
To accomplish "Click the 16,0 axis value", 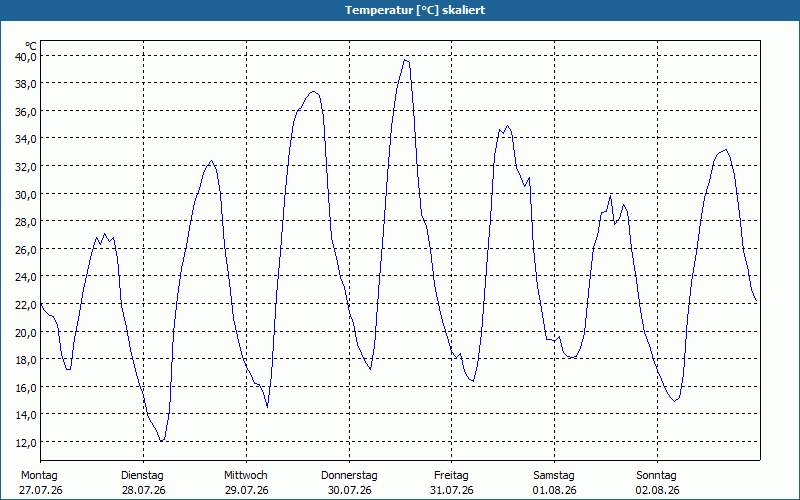I will tap(26, 388).
